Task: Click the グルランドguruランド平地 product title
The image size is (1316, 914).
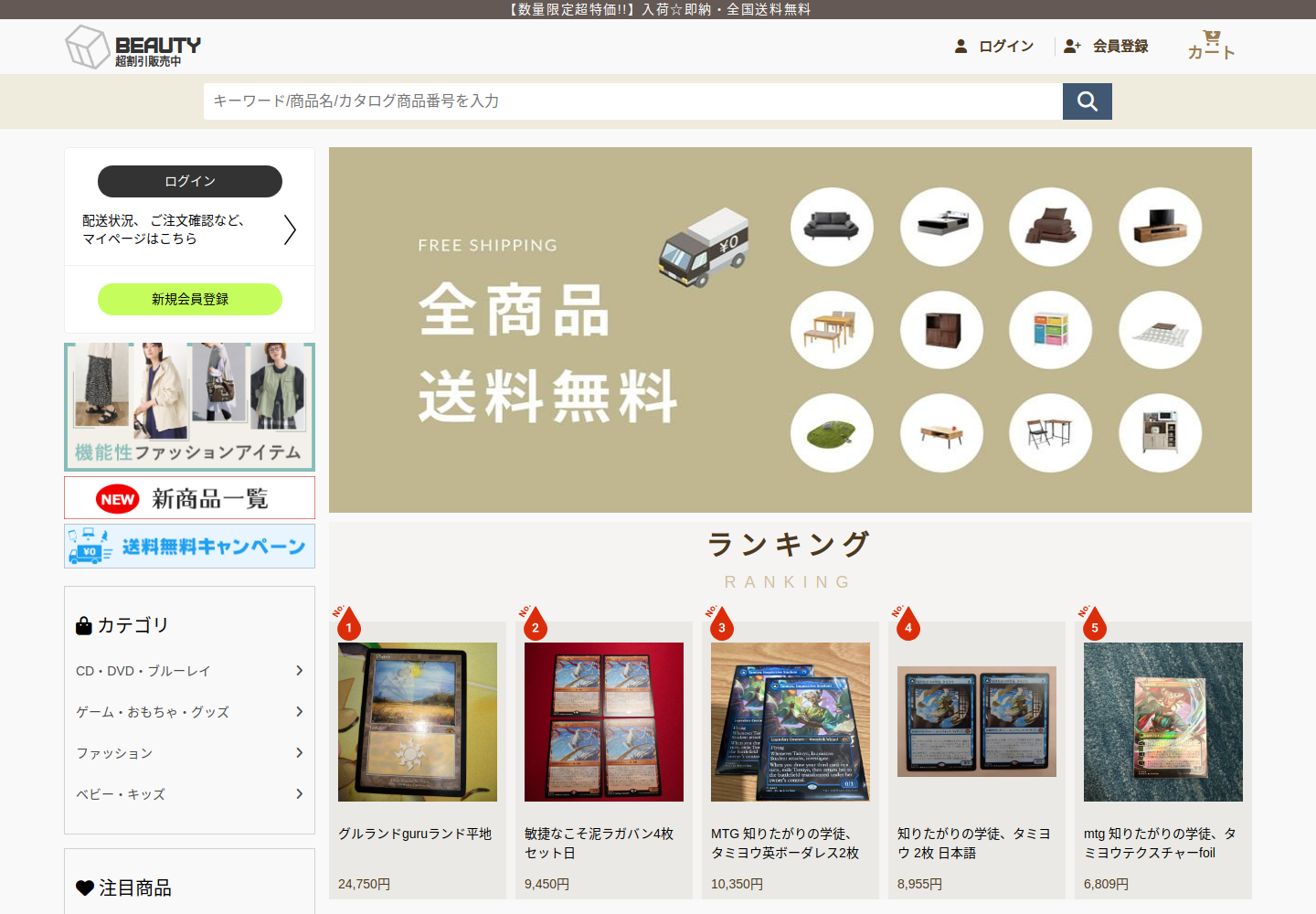Action: [x=415, y=834]
